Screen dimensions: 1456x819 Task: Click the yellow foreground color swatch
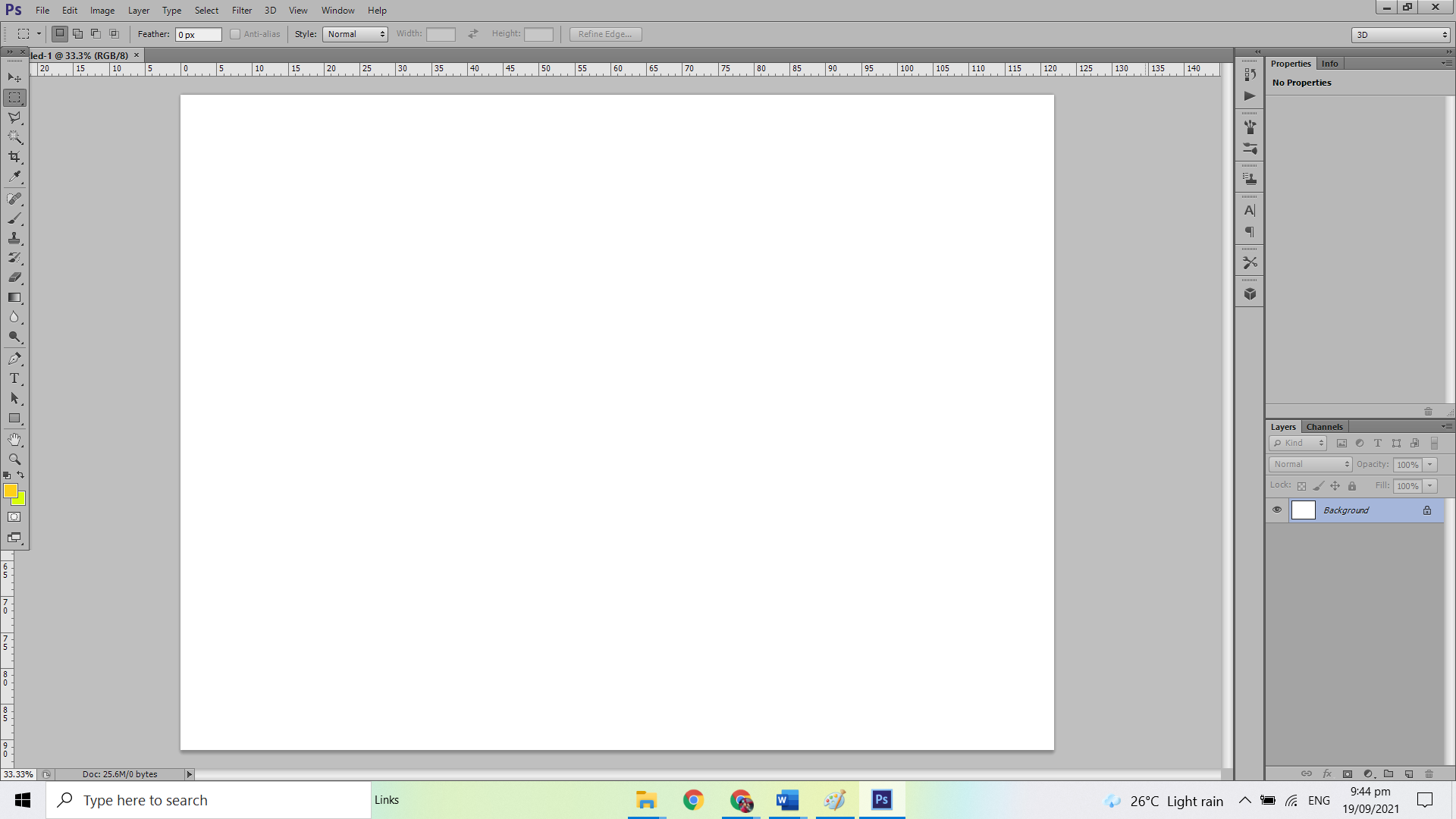tap(11, 492)
